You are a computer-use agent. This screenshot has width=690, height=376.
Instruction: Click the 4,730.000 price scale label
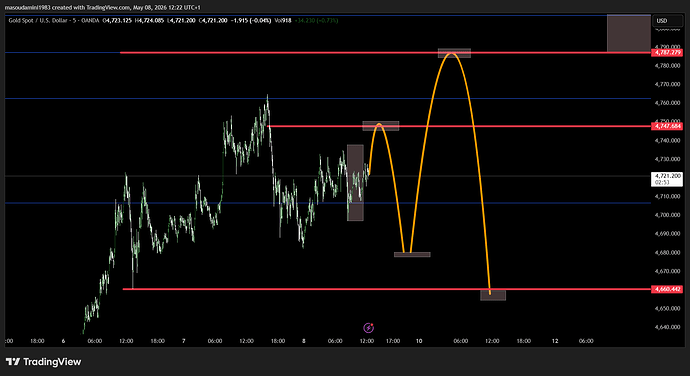(668, 159)
